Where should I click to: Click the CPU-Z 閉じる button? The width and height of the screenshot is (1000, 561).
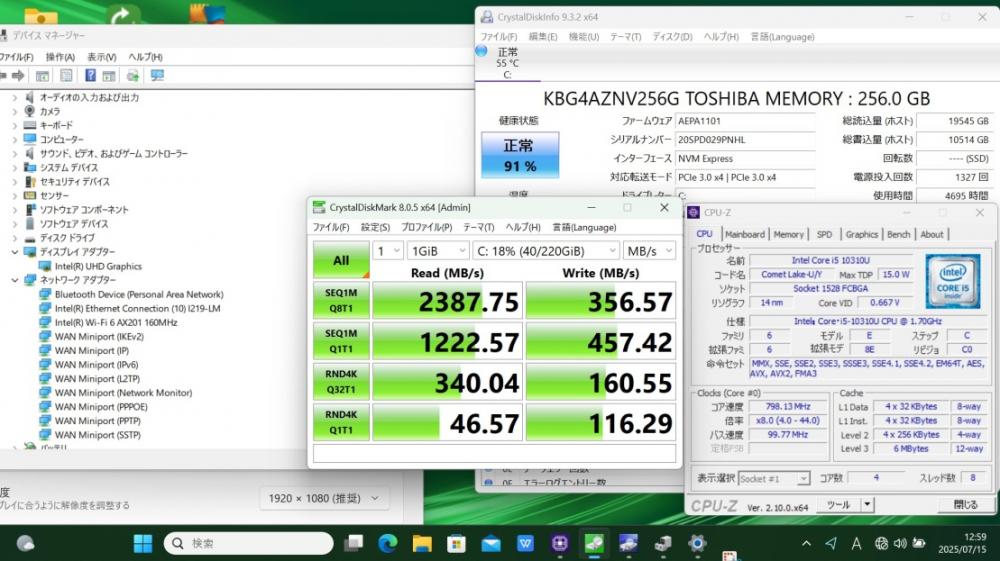coord(966,505)
